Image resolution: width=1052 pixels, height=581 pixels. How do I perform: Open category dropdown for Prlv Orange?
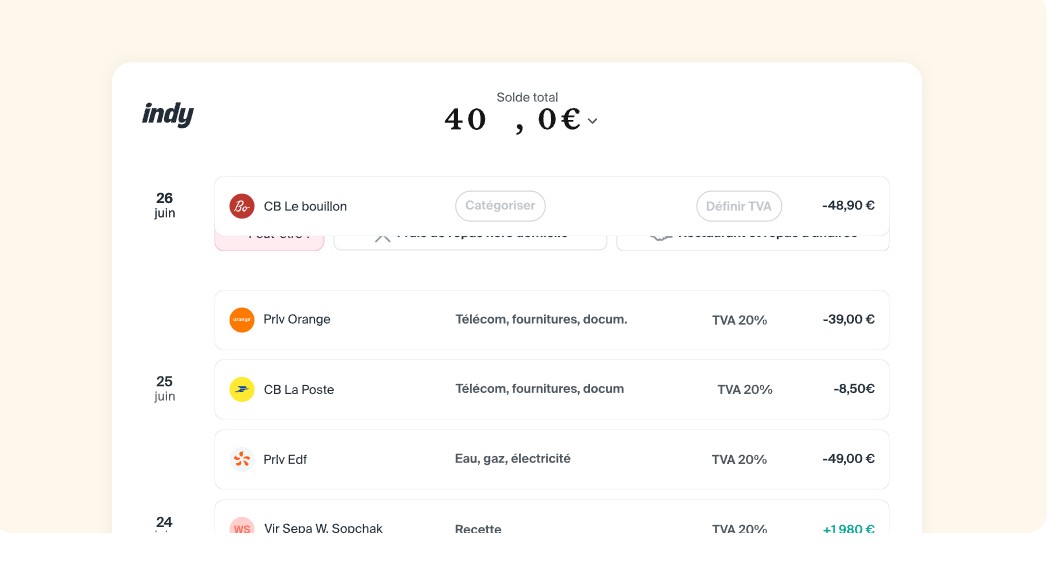tap(541, 320)
